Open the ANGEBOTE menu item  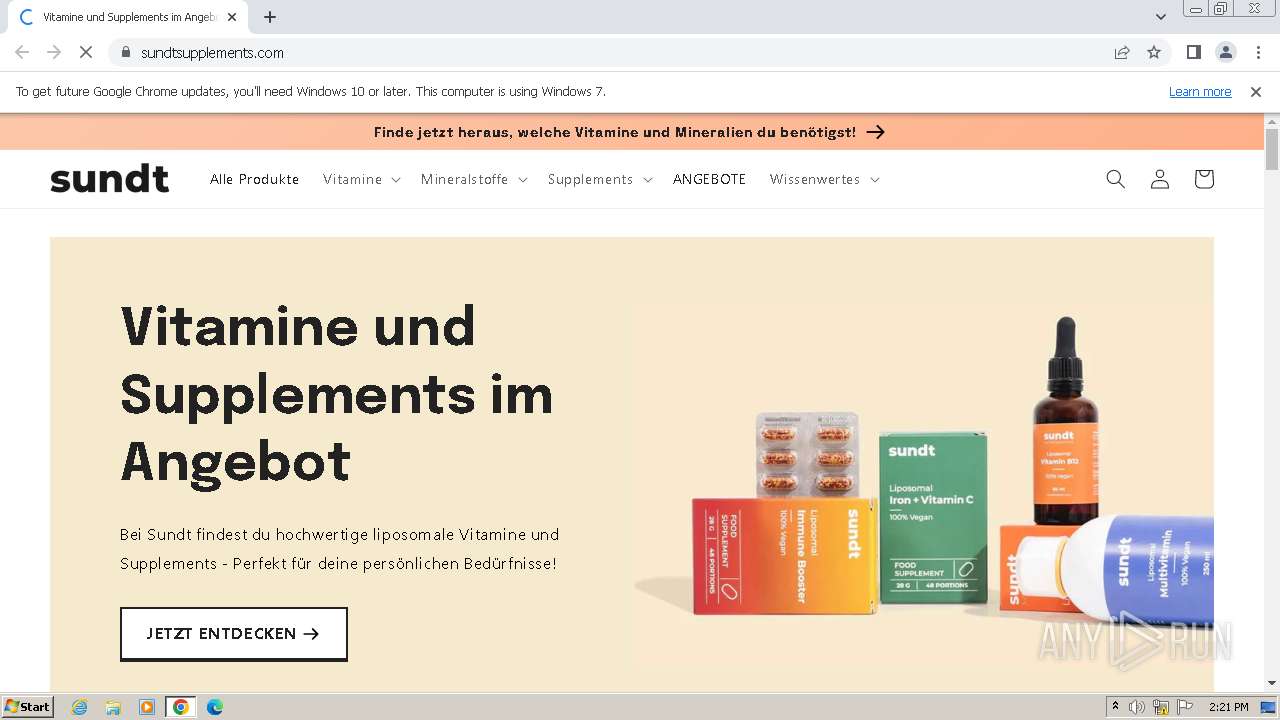pyautogui.click(x=710, y=179)
